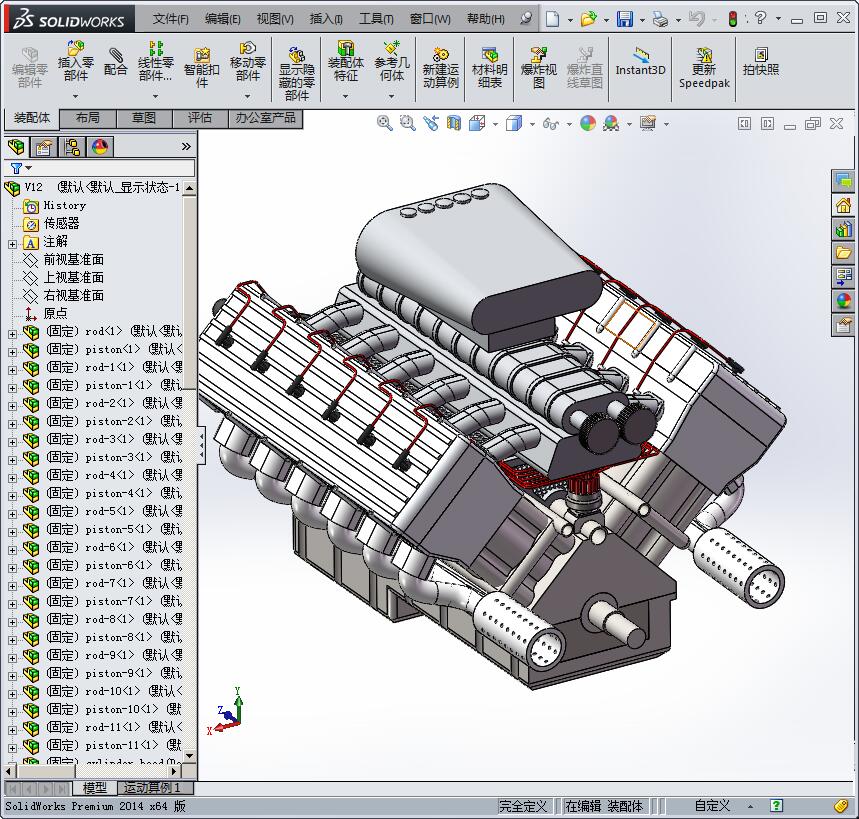859x819 pixels.
Task: Expand the 注解 (Annotations) tree node
Action: (12, 242)
